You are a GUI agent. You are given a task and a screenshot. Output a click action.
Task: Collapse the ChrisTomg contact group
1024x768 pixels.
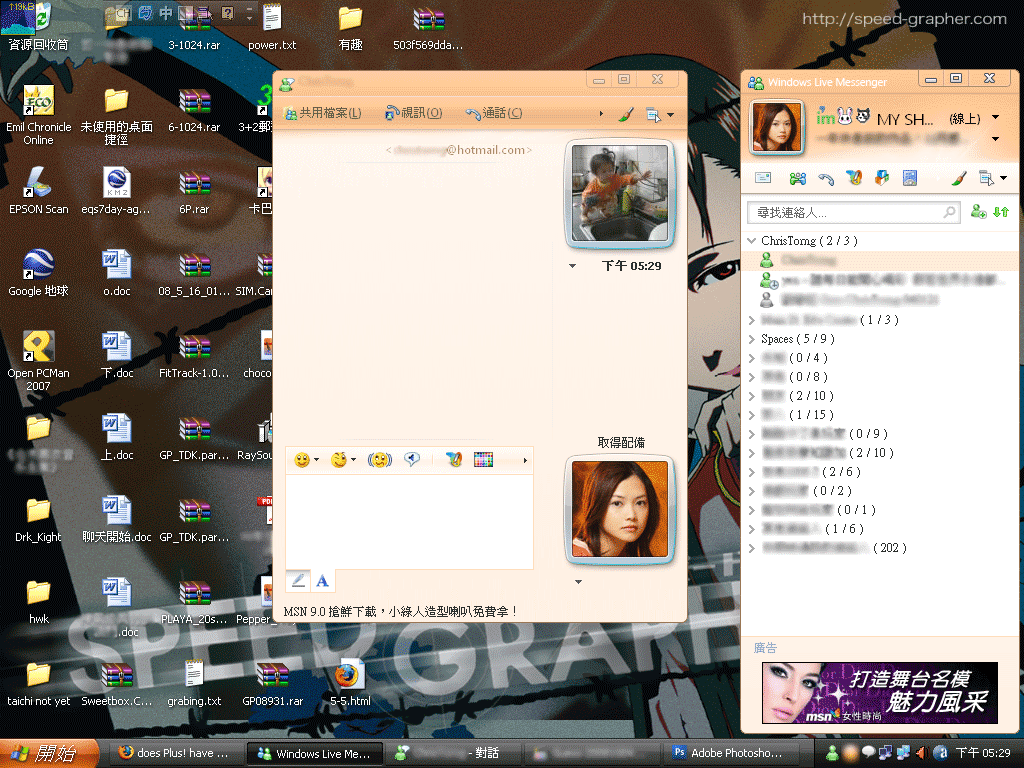pyautogui.click(x=752, y=241)
